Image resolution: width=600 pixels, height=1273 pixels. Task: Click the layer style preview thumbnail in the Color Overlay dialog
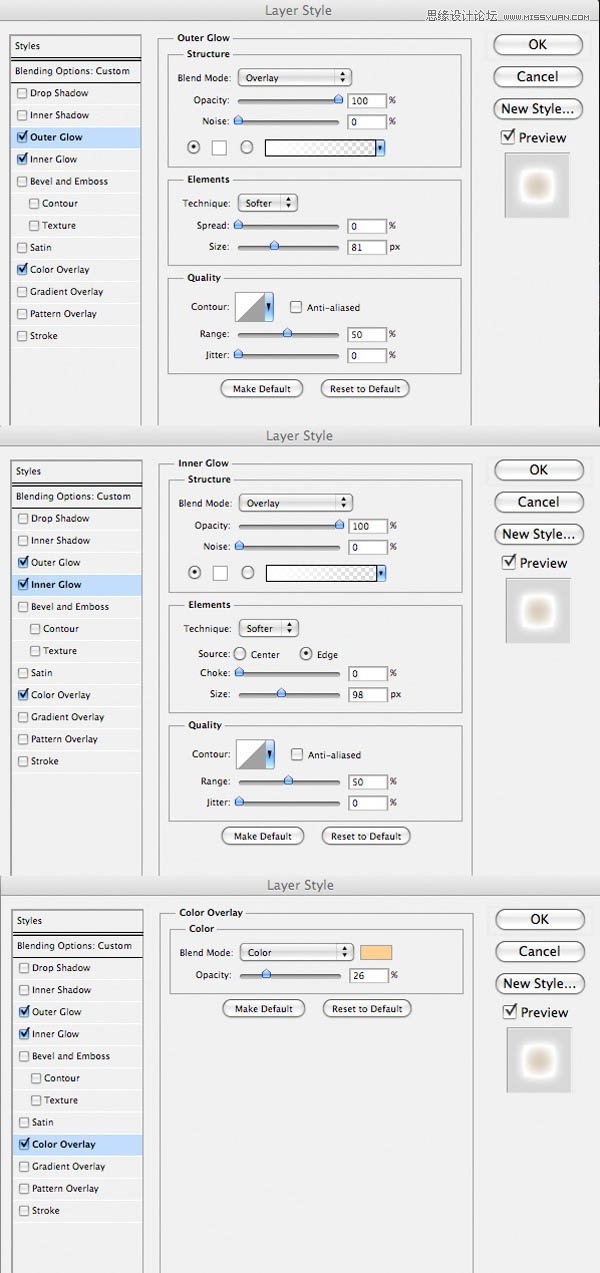539,1060
